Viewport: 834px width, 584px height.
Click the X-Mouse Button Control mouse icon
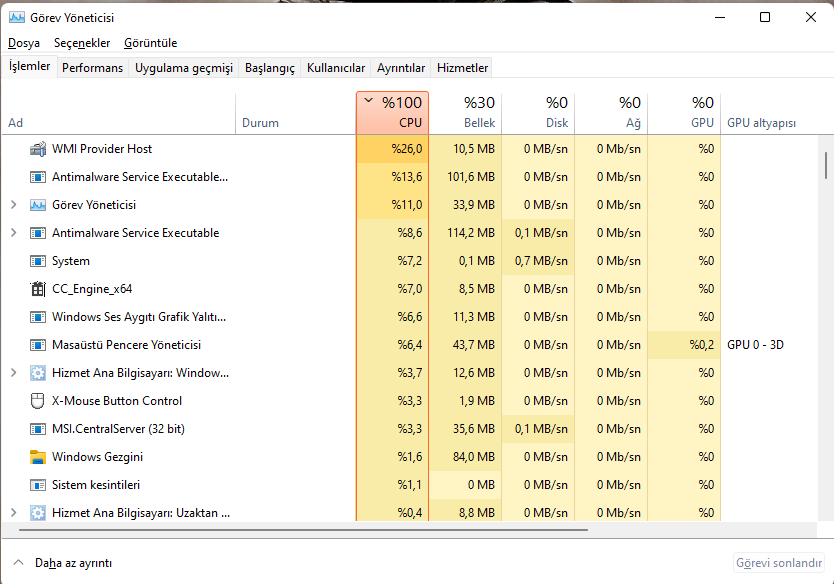click(x=37, y=401)
